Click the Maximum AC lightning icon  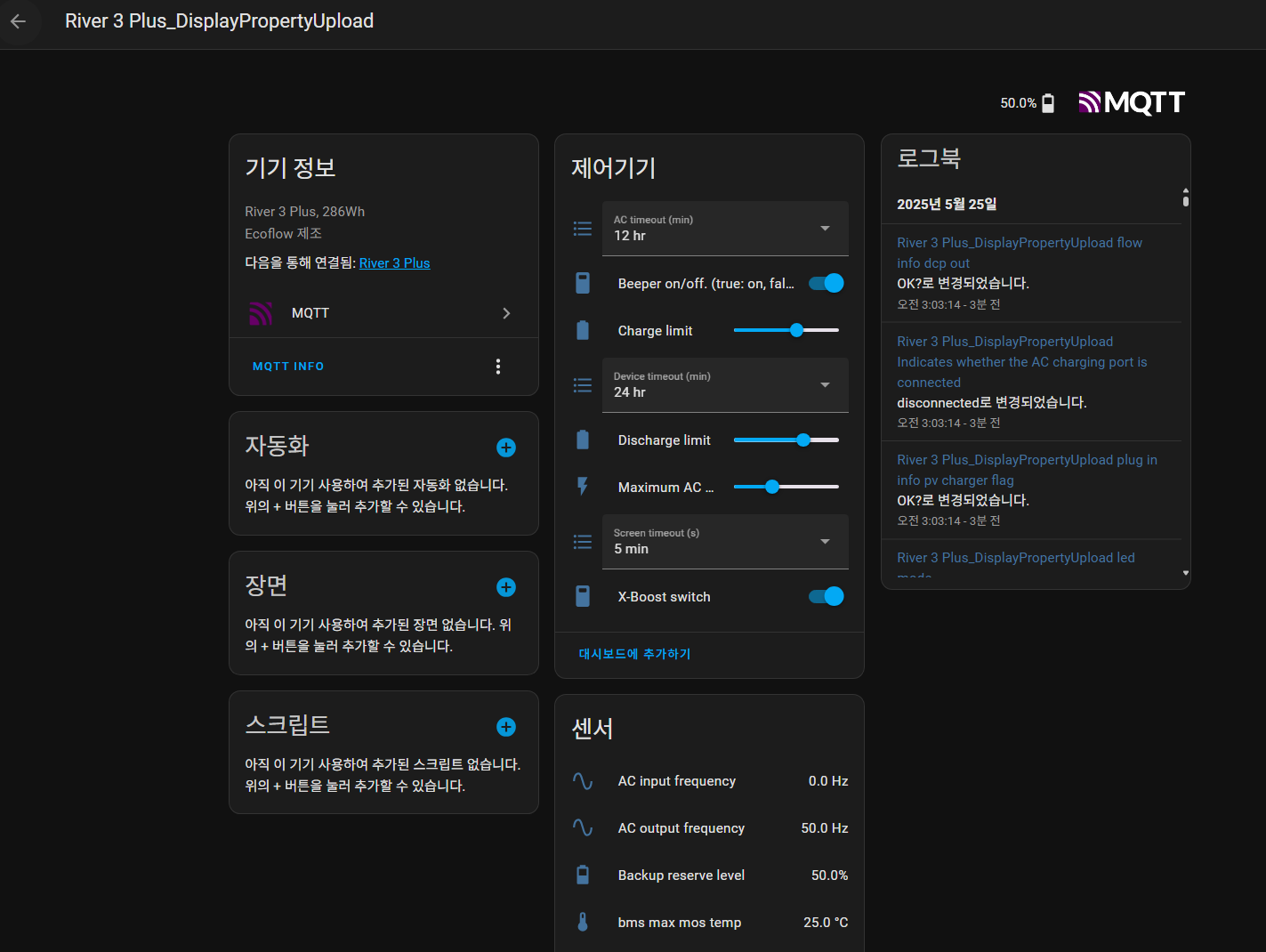pyautogui.click(x=583, y=487)
